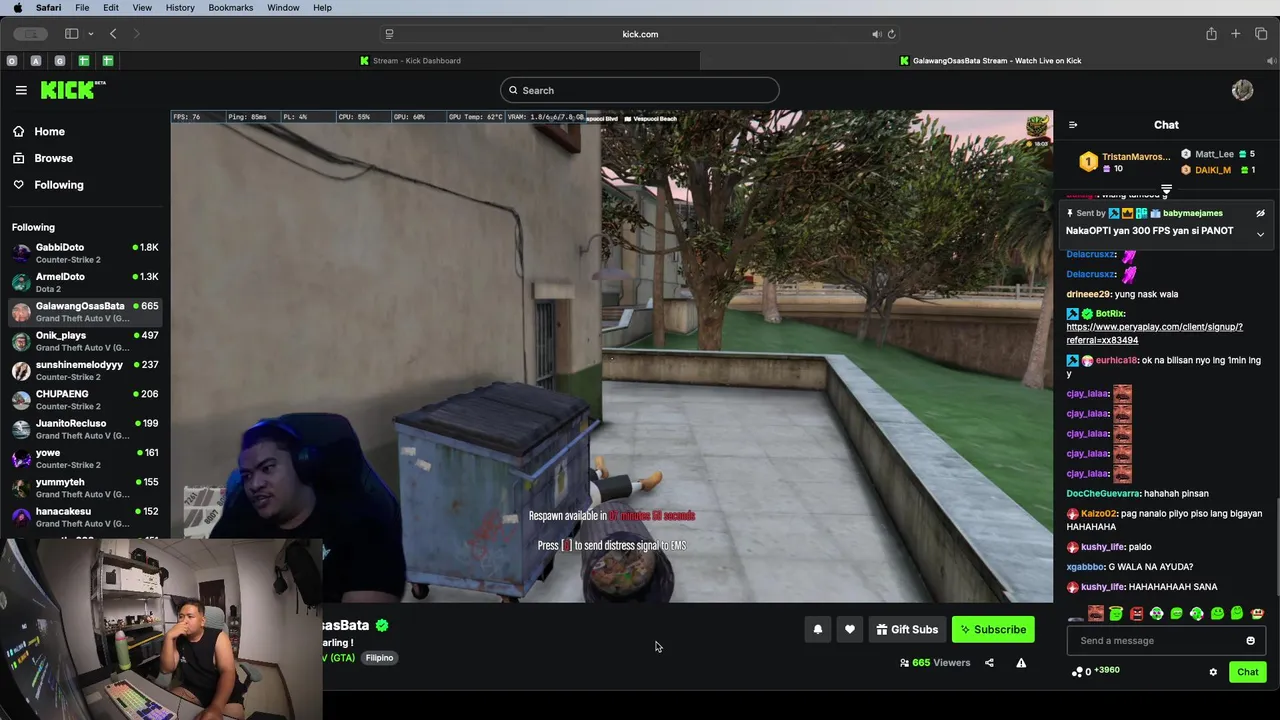This screenshot has width=1280, height=720.
Task: Toggle the Safari sidebar
Action: click(x=71, y=34)
